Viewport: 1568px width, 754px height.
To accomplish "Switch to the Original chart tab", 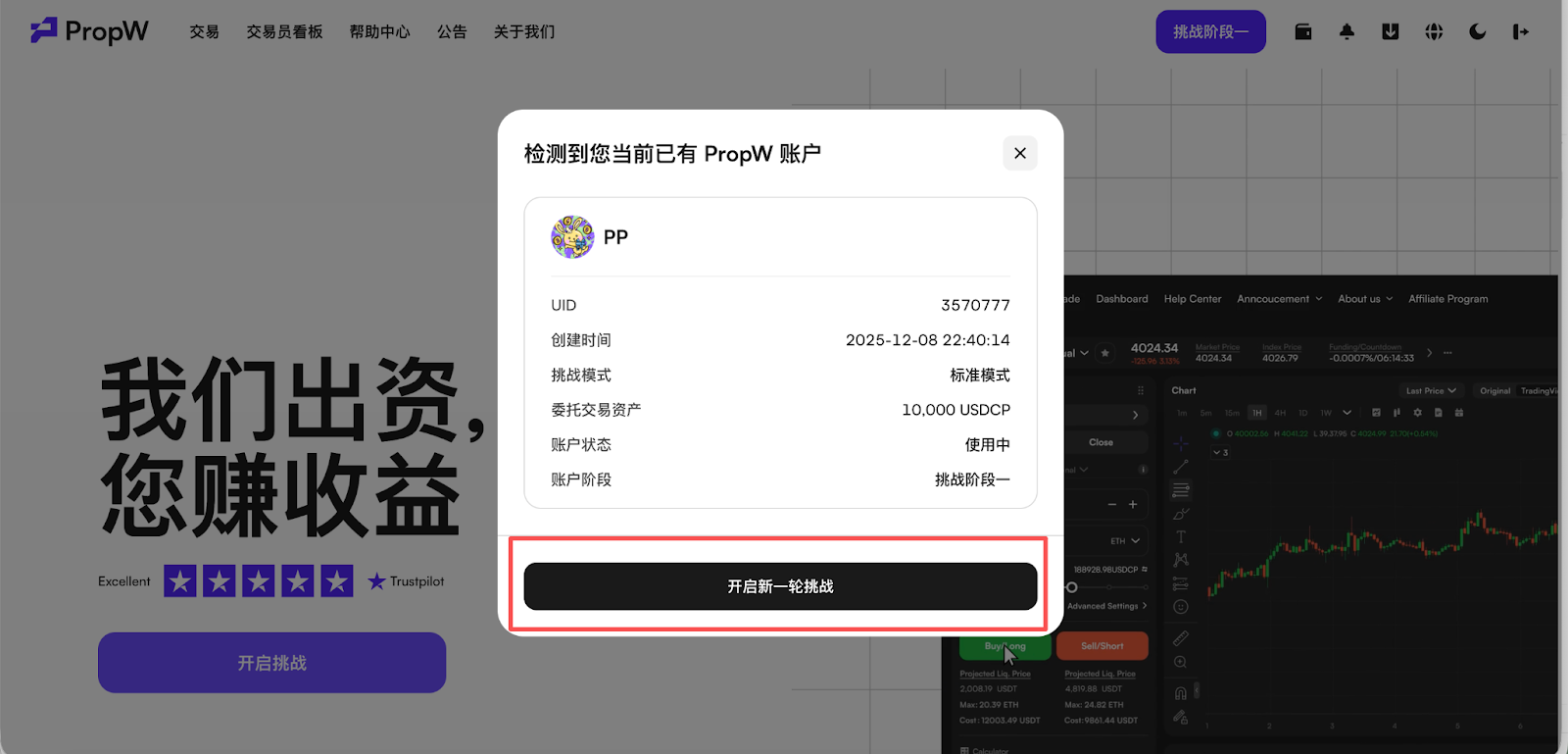I will tap(1494, 390).
